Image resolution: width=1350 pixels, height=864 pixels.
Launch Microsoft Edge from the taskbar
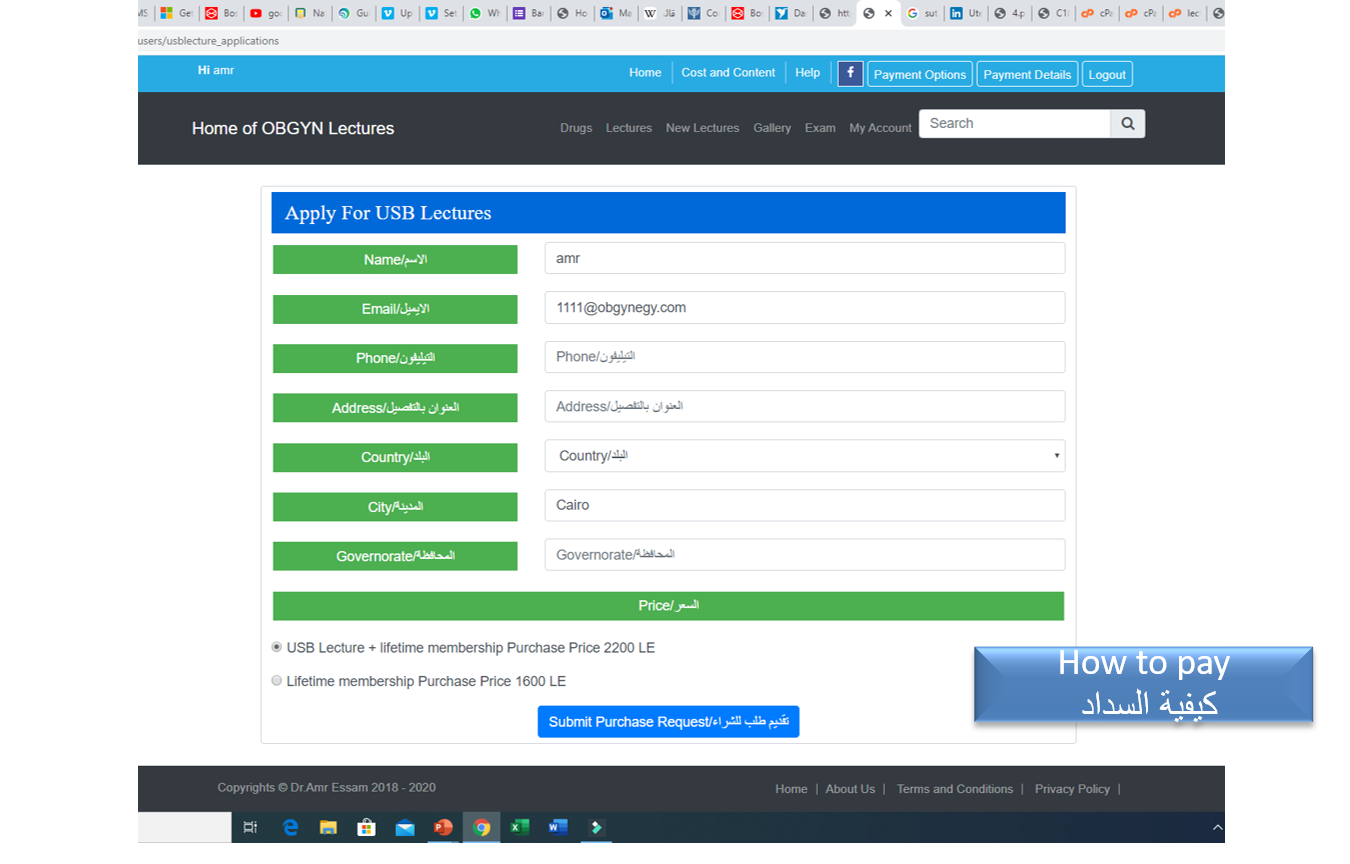coord(290,827)
